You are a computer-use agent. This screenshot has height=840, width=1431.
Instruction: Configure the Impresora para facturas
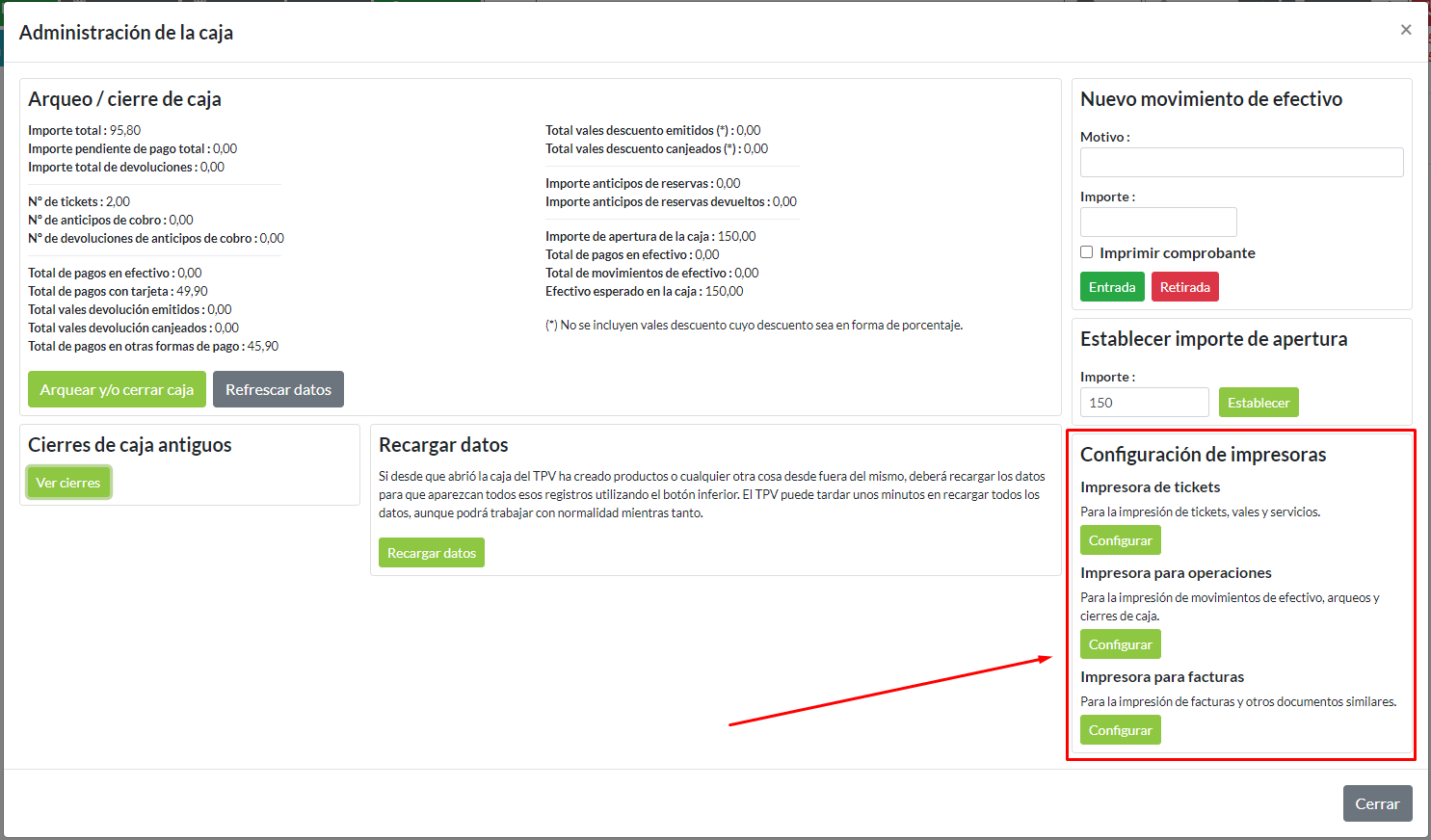coord(1120,730)
